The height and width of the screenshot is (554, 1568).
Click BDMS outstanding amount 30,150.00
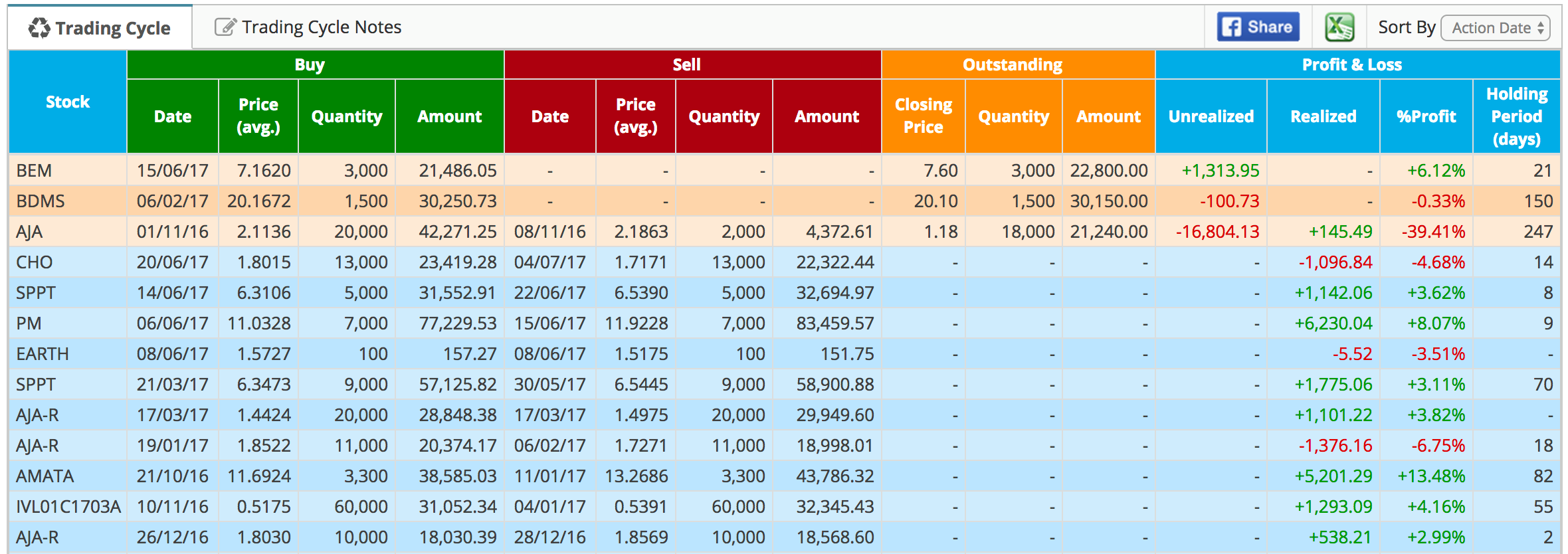[x=1109, y=201]
